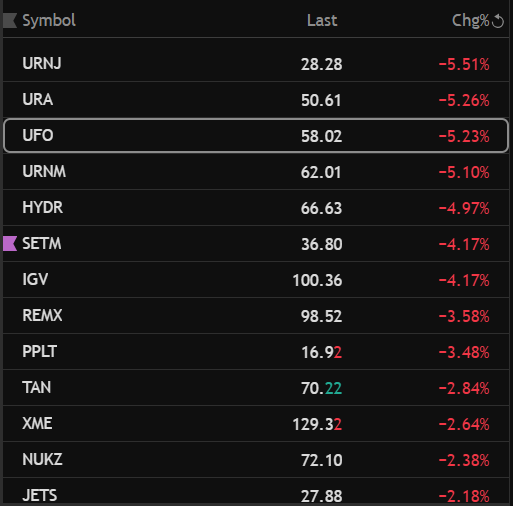Open the URA ticker row
The width and height of the screenshot is (513, 506).
(256, 100)
